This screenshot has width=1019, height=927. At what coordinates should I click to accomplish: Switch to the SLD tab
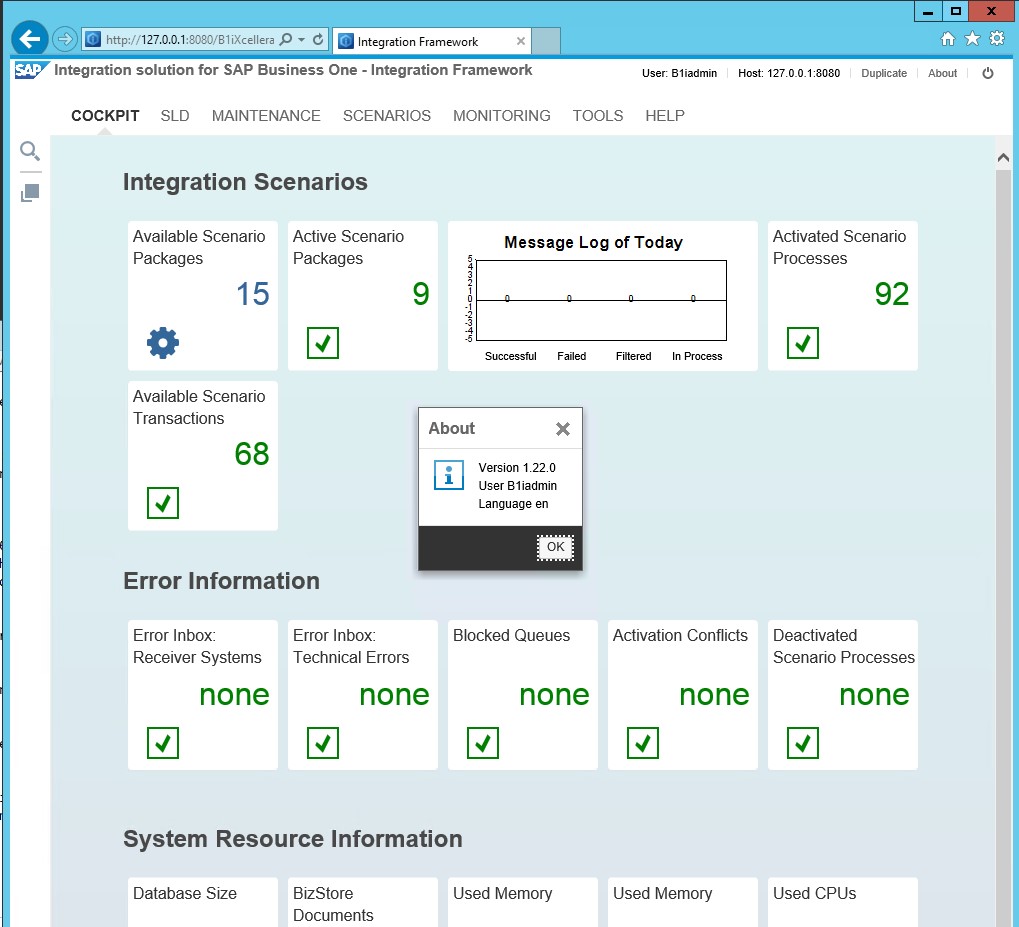coord(174,116)
